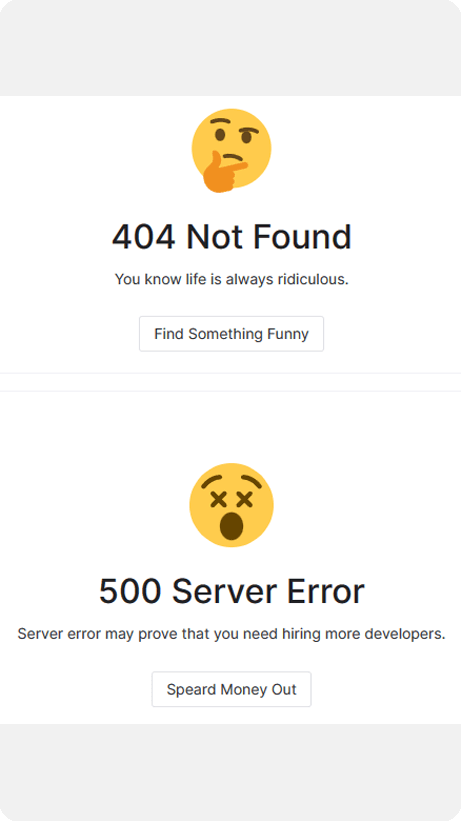Hit the Speard Money Out button

click(231, 689)
